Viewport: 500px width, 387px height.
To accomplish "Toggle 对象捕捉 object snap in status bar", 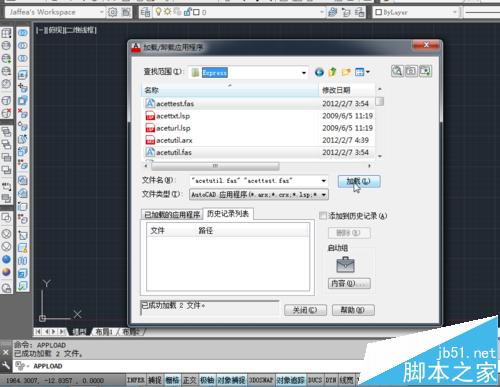I will point(232,380).
